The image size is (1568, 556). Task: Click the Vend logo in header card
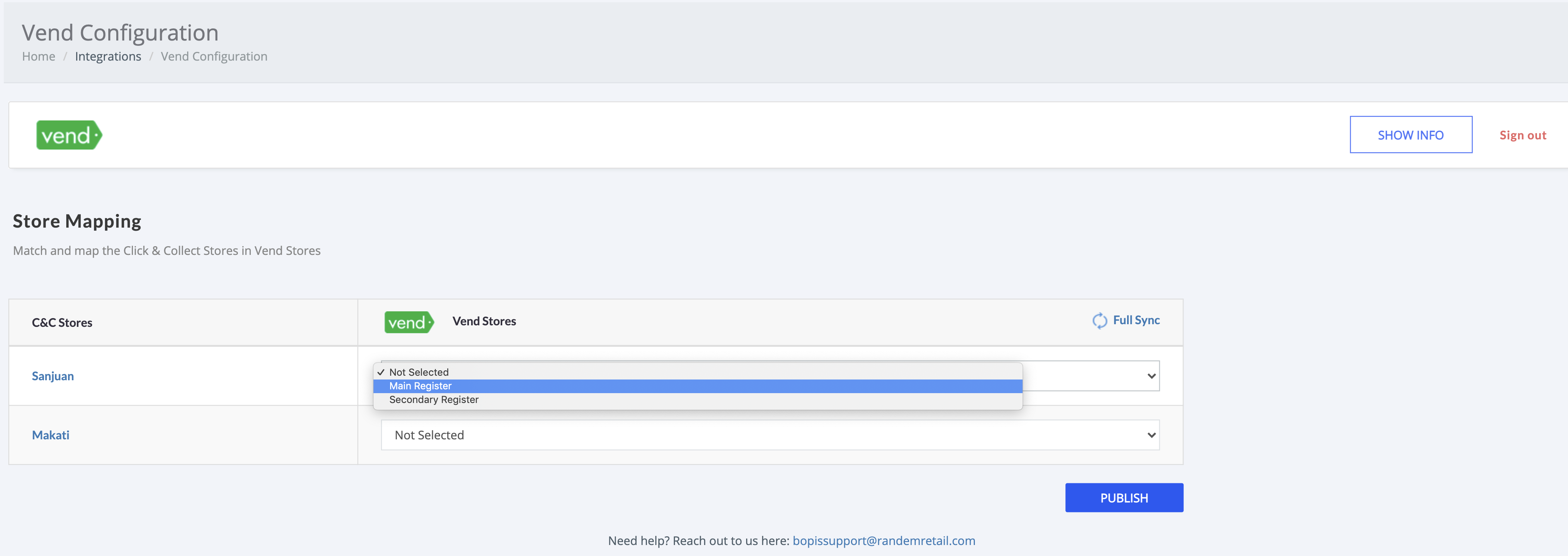tap(69, 135)
